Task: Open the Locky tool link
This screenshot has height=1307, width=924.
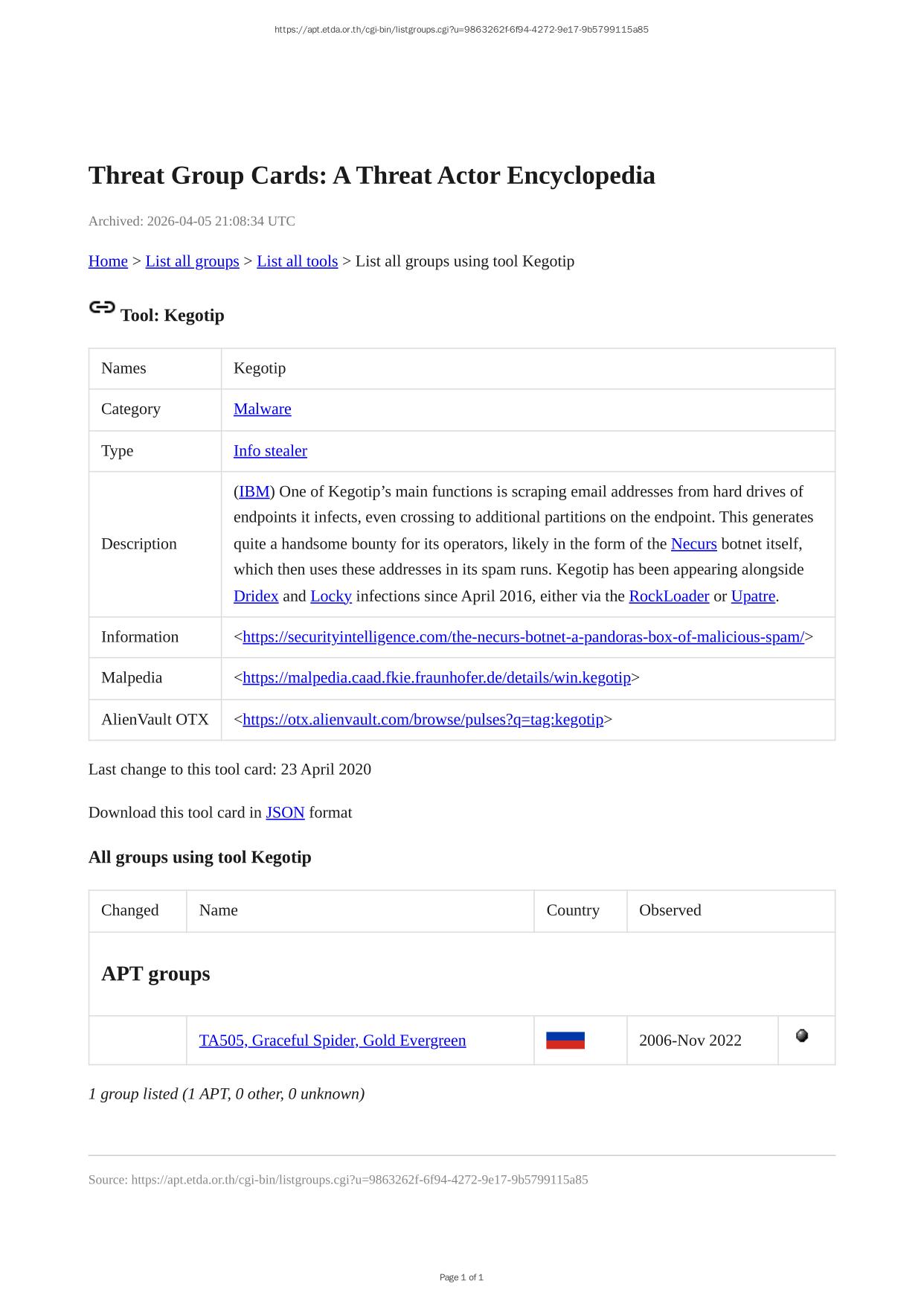Action: coord(330,596)
